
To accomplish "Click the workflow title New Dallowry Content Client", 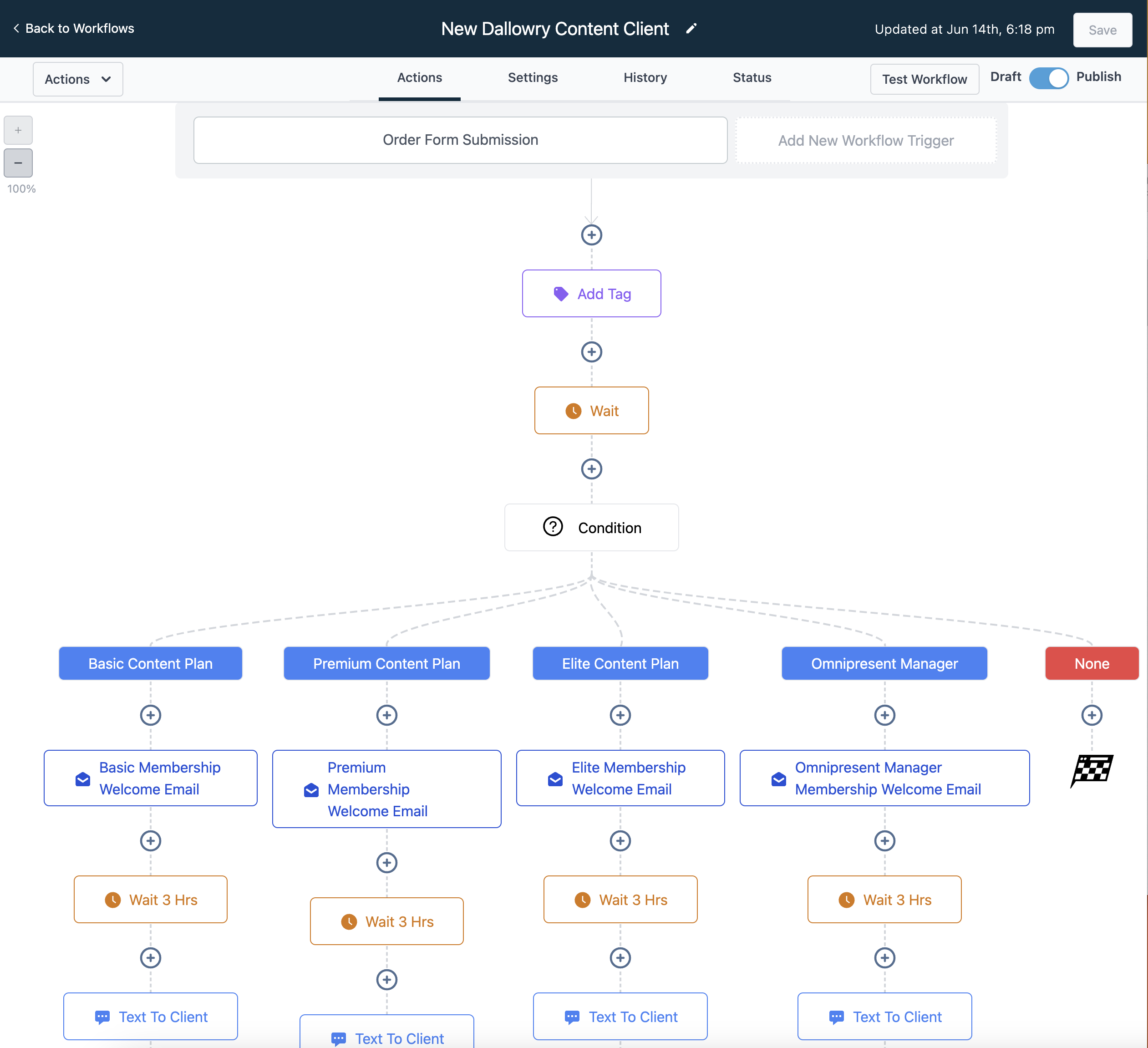I will (x=554, y=29).
